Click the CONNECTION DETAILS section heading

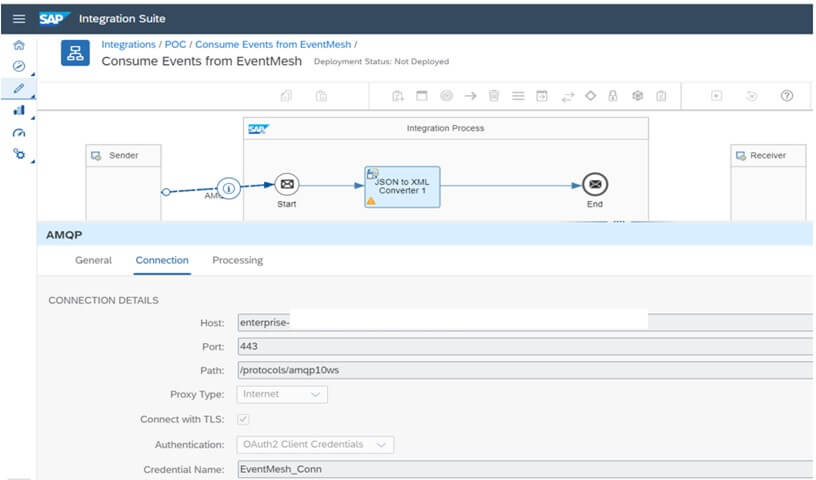(x=104, y=300)
